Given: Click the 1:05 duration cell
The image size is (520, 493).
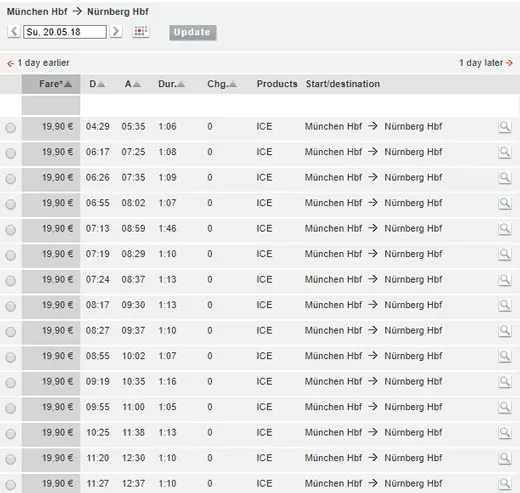Looking at the screenshot, I should click(167, 407).
